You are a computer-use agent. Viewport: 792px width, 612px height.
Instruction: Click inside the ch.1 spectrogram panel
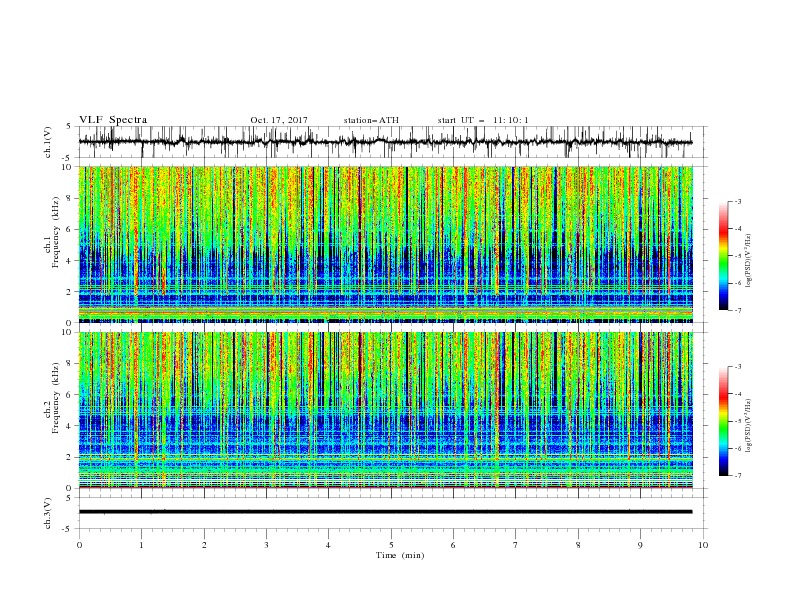[x=386, y=244]
